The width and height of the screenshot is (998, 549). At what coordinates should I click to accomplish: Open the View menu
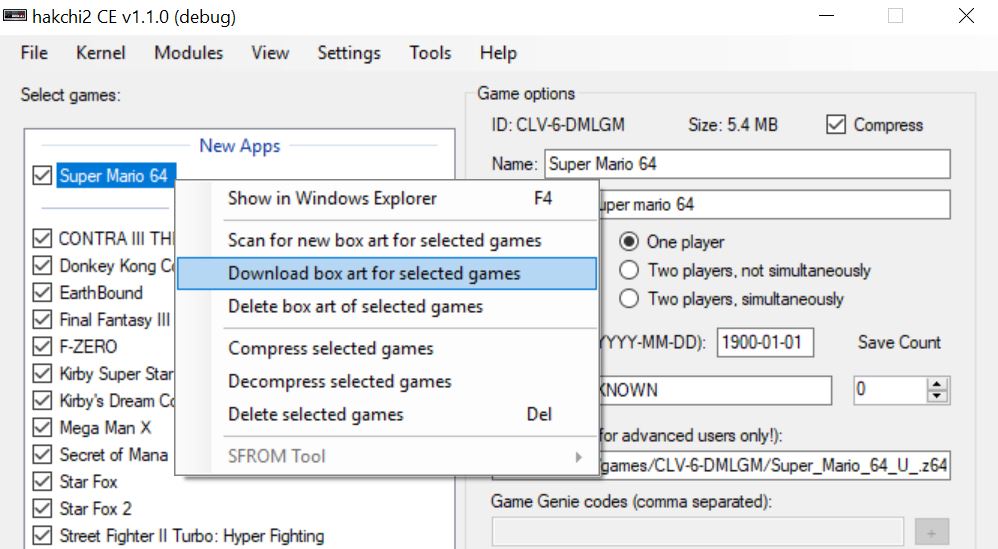coord(270,53)
